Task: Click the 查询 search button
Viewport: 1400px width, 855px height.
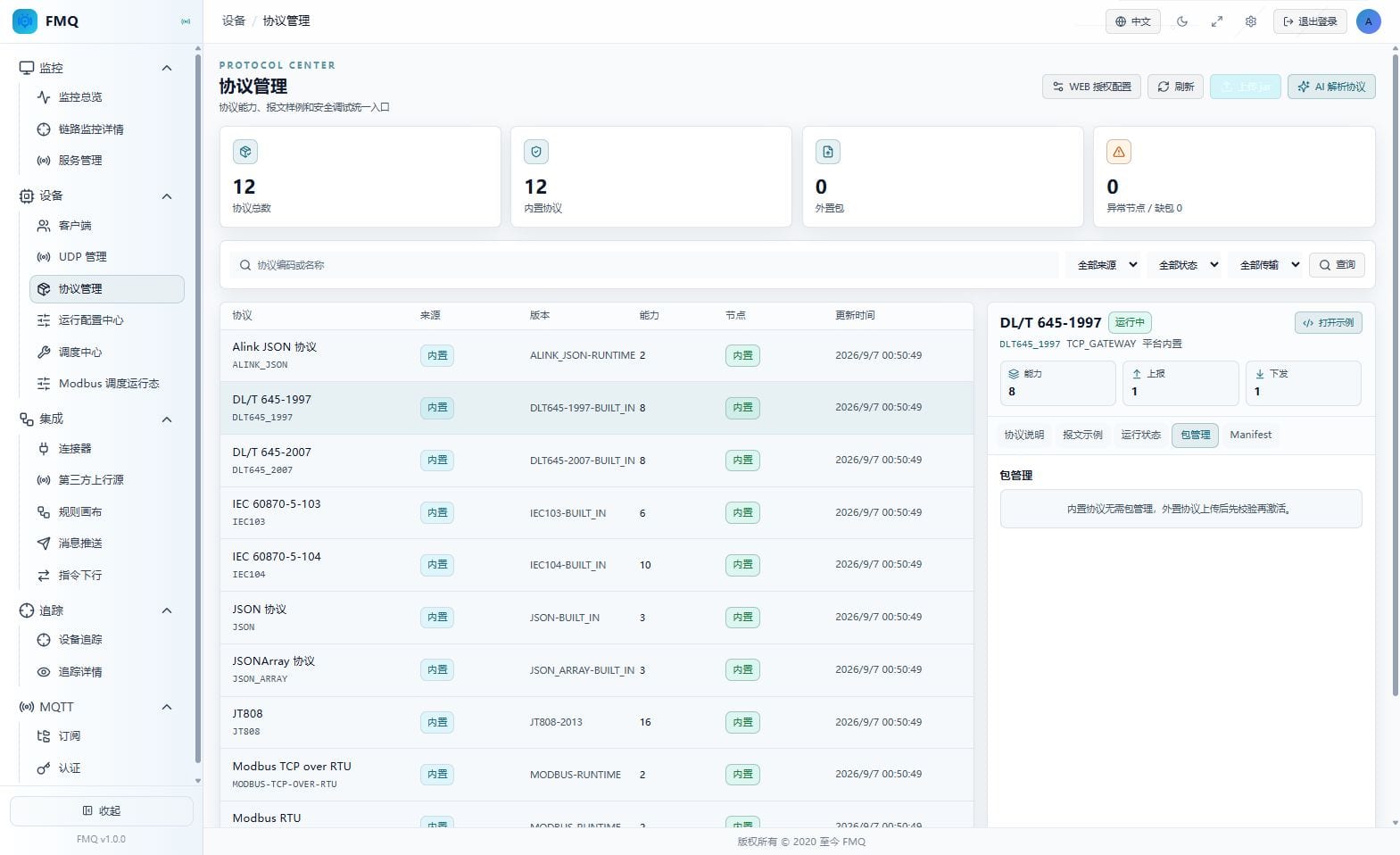Action: click(1337, 265)
